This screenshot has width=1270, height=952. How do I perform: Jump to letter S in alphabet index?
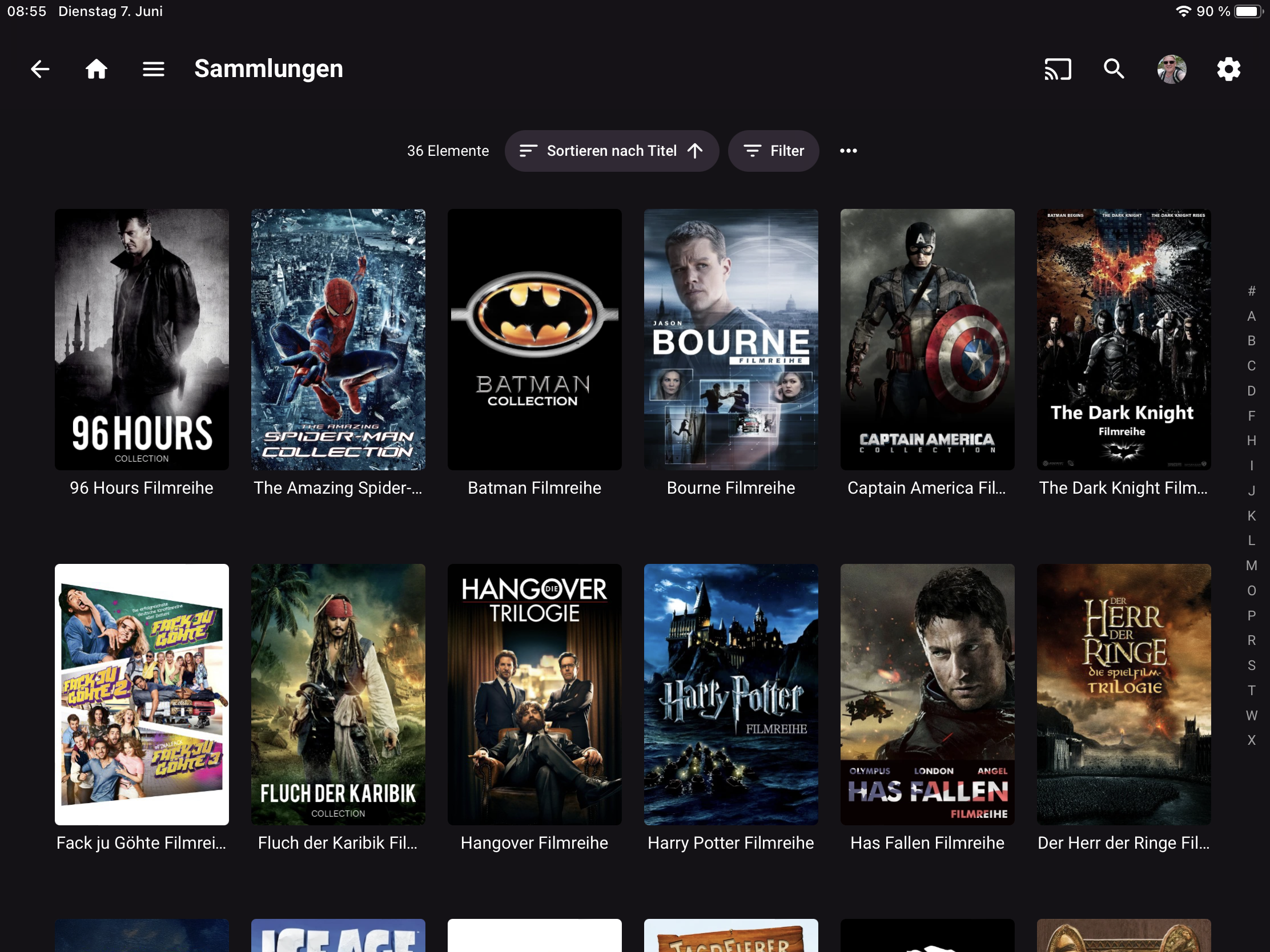(x=1252, y=665)
